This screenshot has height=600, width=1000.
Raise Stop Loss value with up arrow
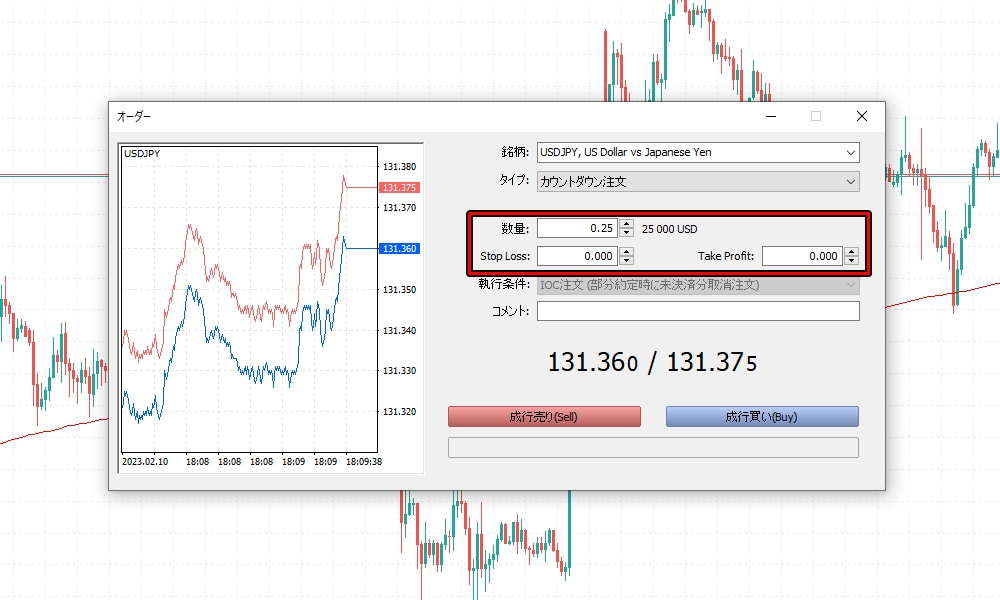coord(626,251)
